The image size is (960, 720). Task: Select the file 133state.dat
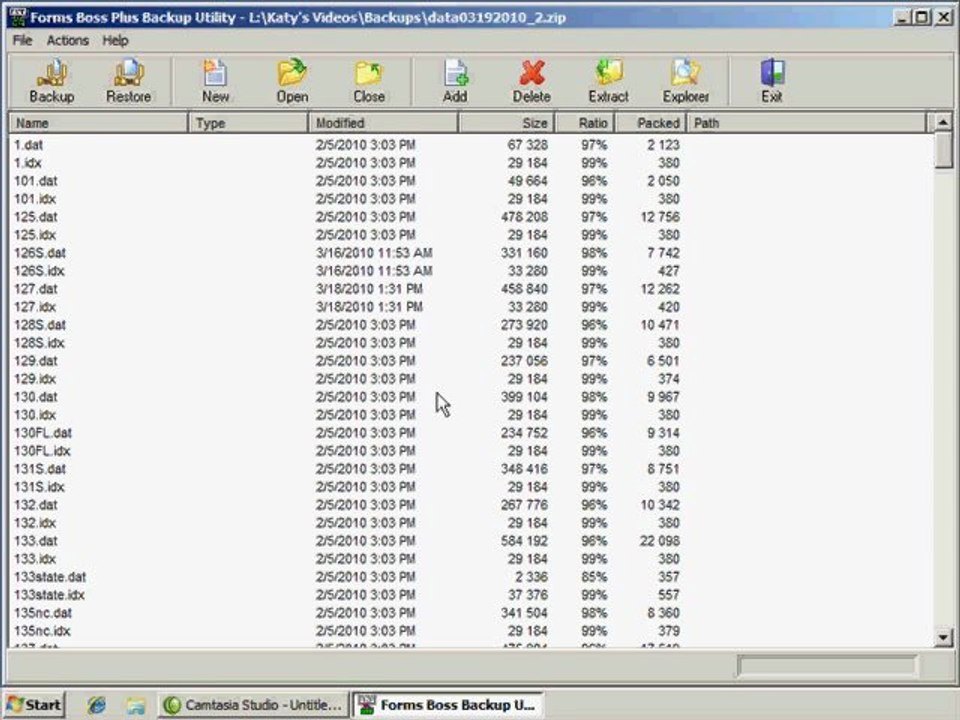click(50, 577)
